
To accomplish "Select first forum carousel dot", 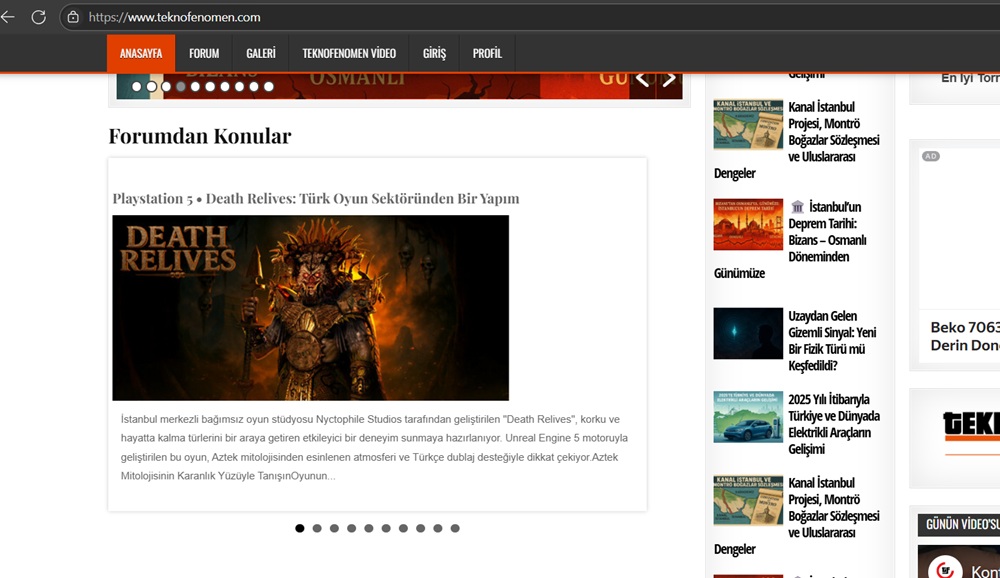I will pos(300,528).
